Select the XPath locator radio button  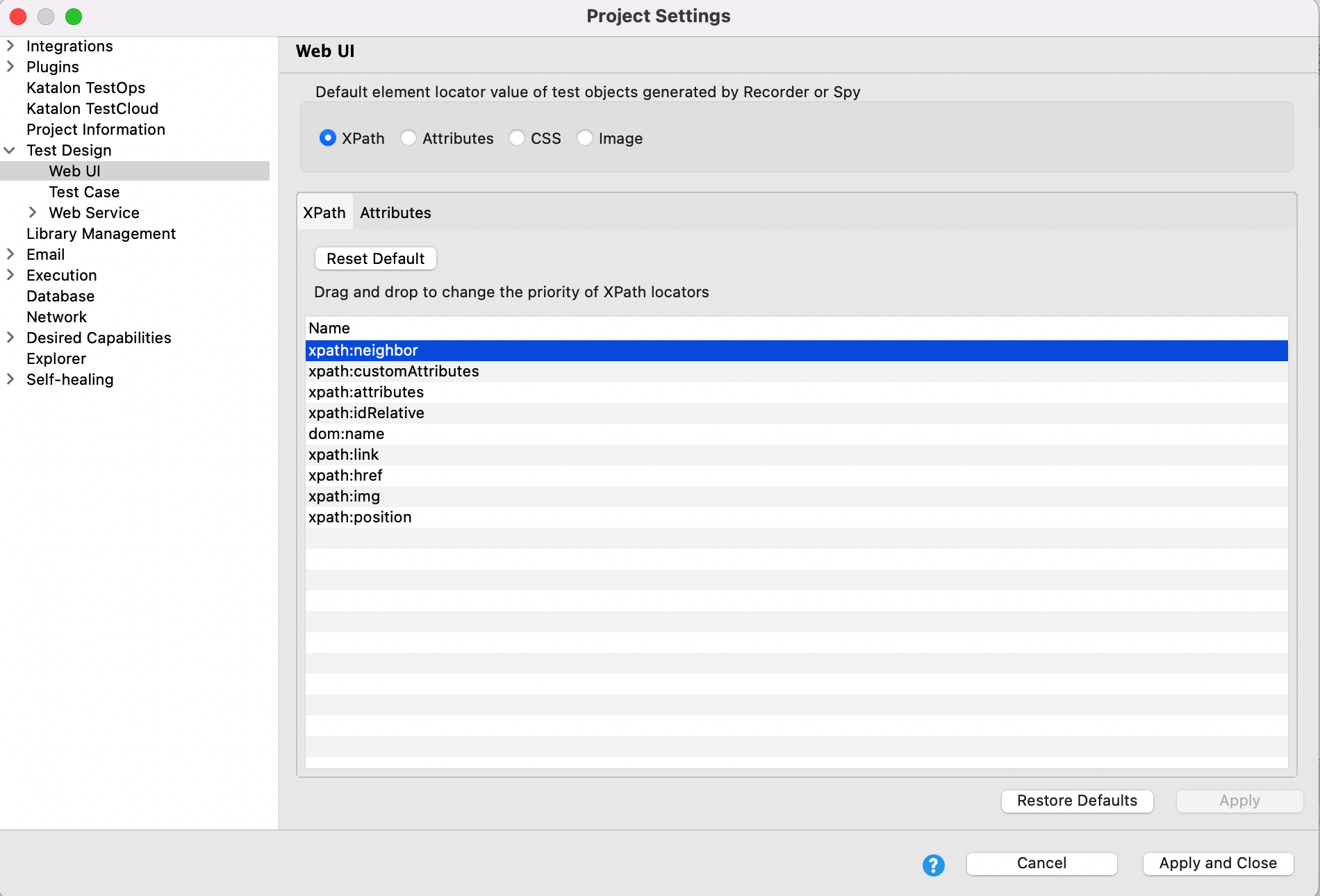click(x=327, y=138)
